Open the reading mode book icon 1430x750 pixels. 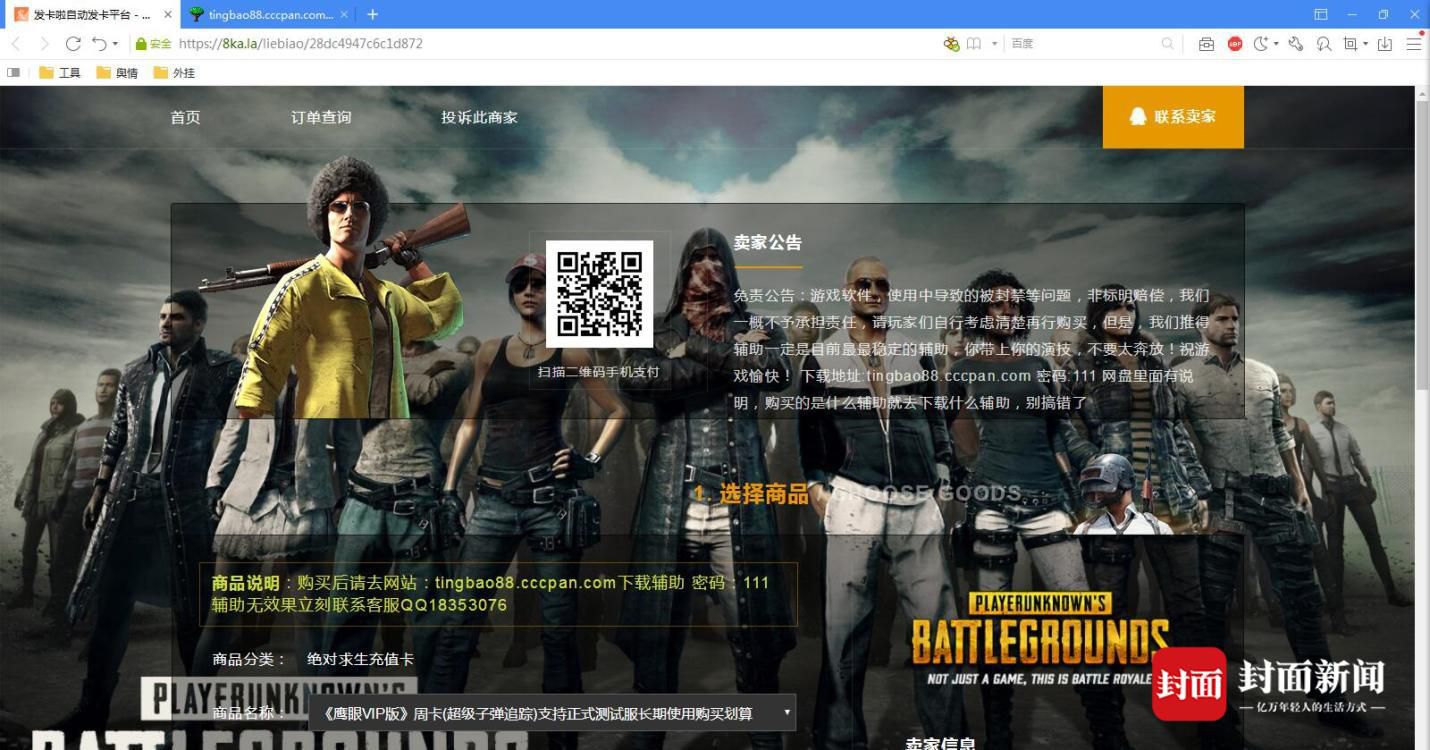click(x=973, y=44)
